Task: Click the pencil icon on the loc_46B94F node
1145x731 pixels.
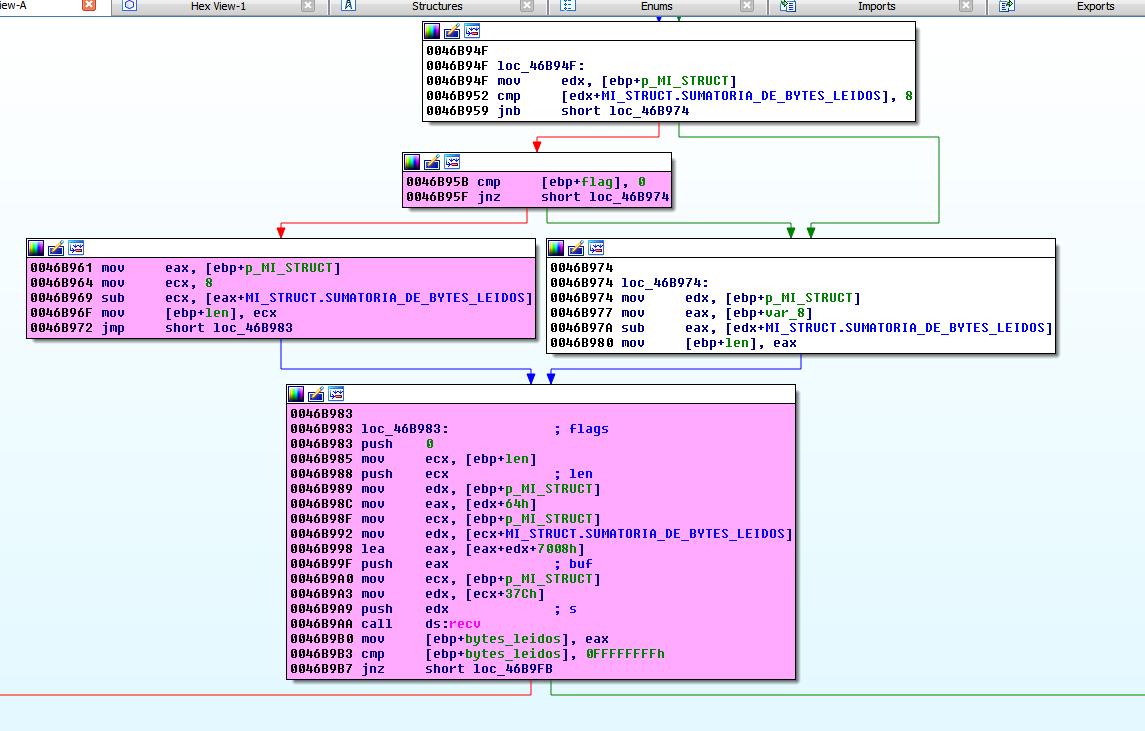Action: [452, 31]
